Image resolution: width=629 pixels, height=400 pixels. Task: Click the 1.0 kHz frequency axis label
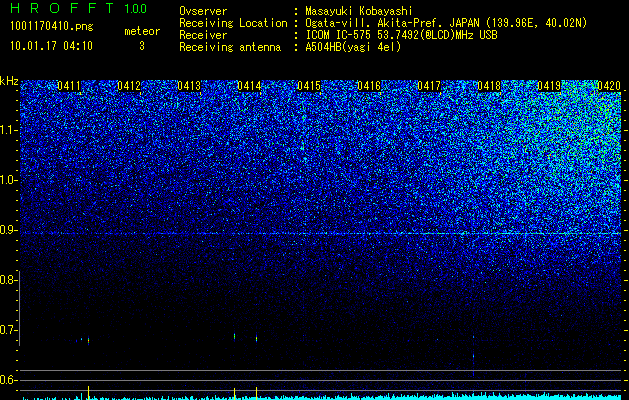(9, 180)
